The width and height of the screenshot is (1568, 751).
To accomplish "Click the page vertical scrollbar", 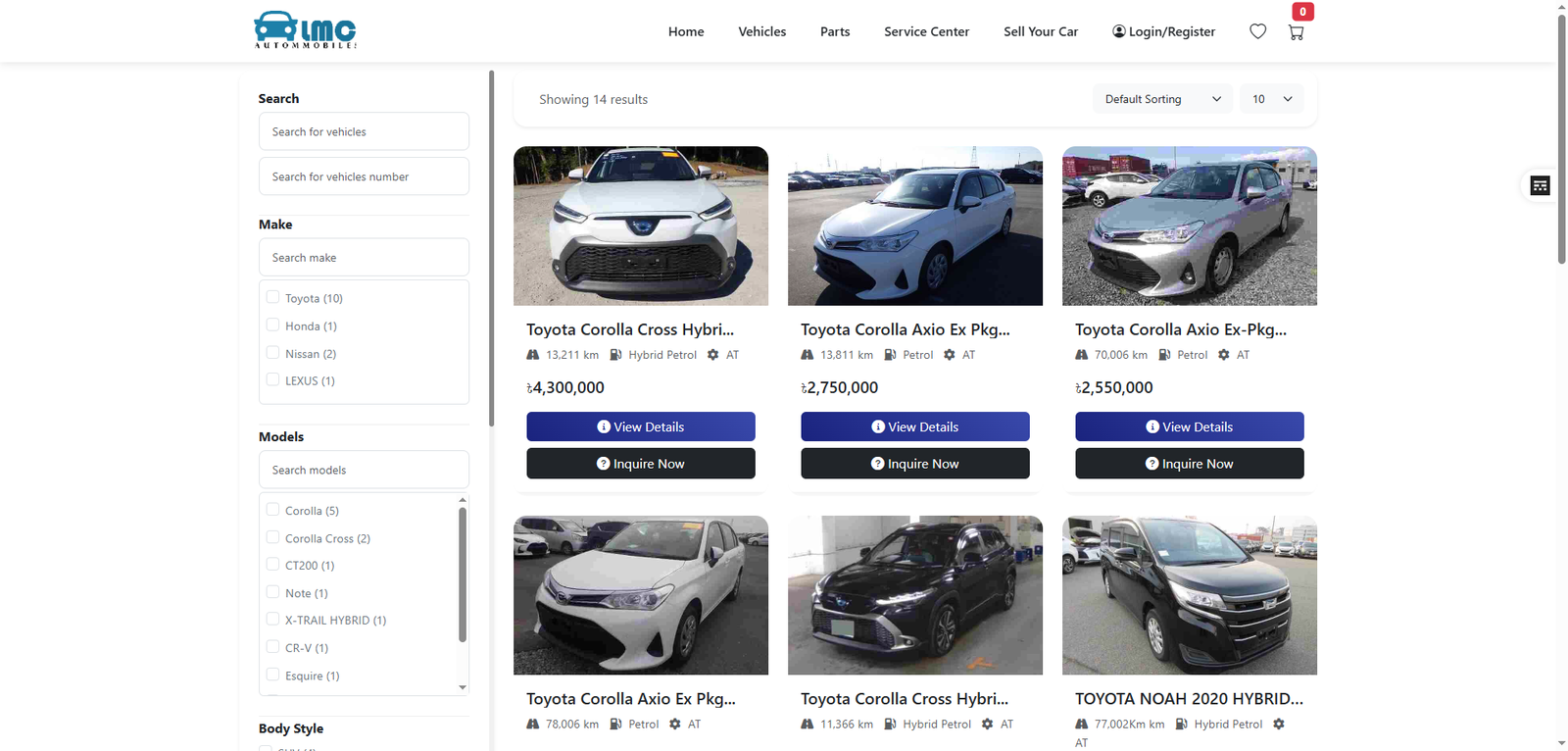I will [x=1561, y=137].
